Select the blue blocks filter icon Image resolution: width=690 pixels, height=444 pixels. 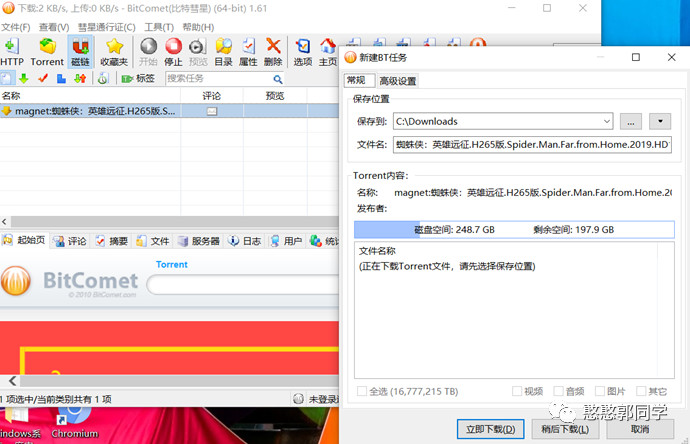point(61,79)
